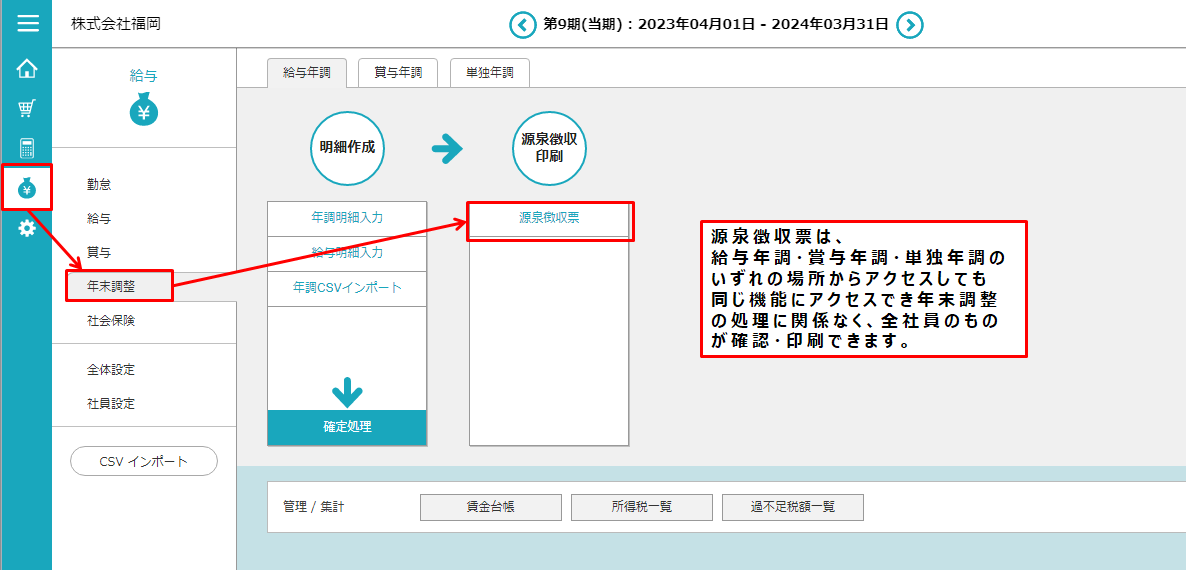
Task: Click the 確定処理 button
Action: pos(347,427)
